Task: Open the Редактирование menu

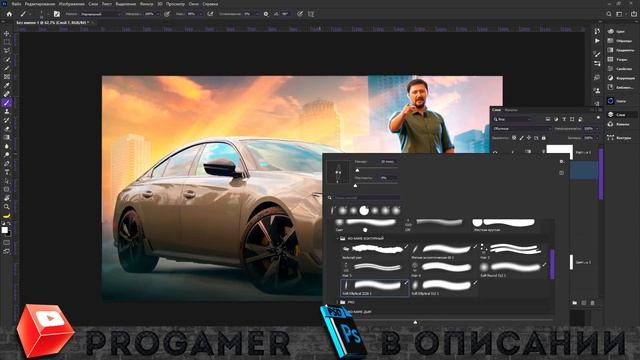Action: (40, 4)
